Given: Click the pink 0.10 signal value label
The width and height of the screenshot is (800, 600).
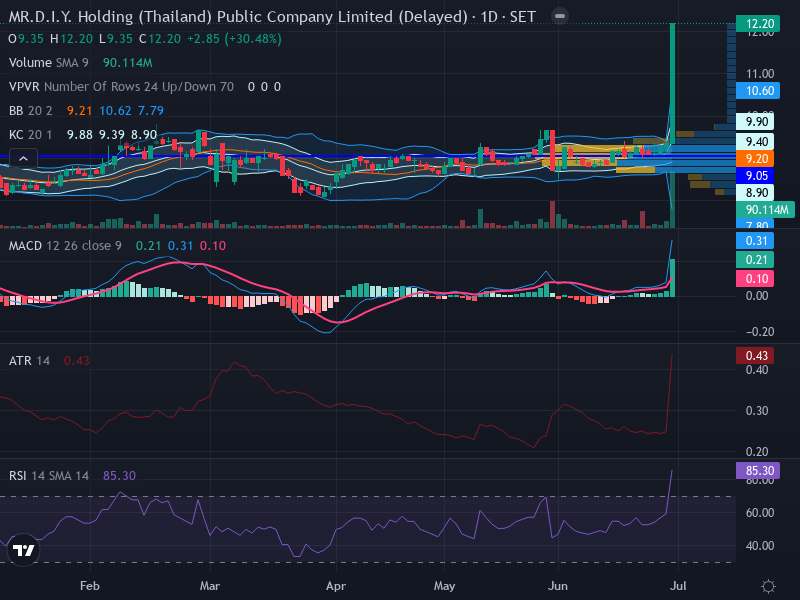Looking at the screenshot, I should 755,279.
